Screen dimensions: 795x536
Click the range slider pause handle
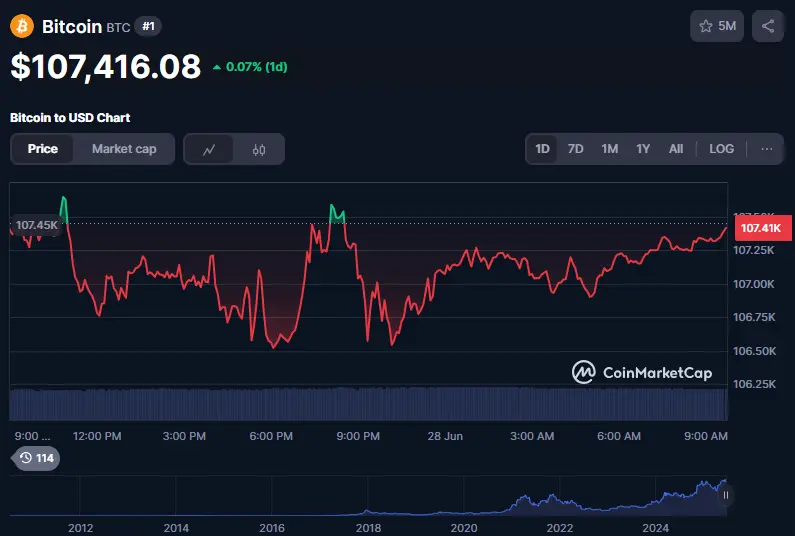[726, 495]
